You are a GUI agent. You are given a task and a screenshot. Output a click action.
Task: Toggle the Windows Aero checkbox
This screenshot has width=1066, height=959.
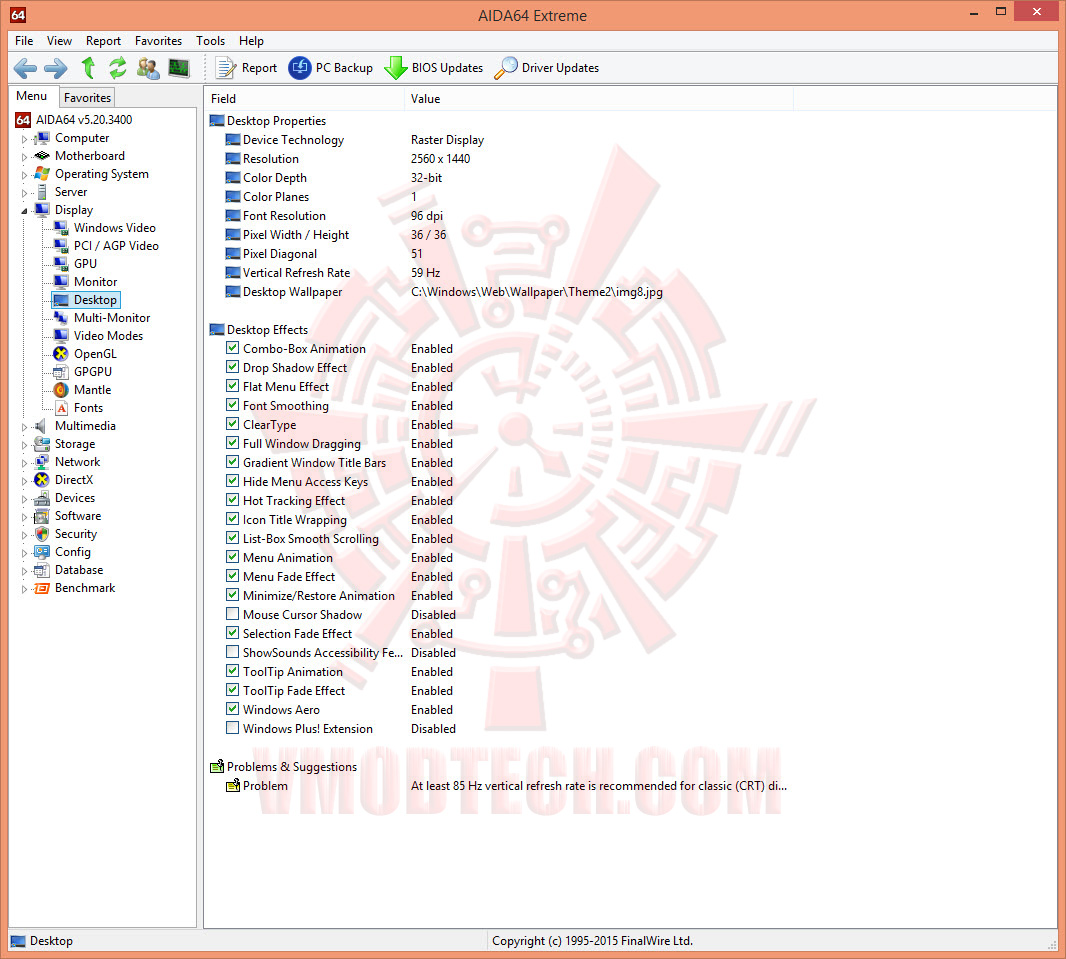233,709
